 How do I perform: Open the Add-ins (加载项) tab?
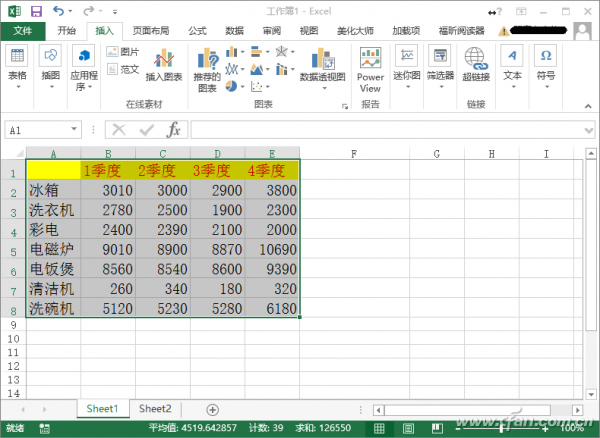point(406,31)
